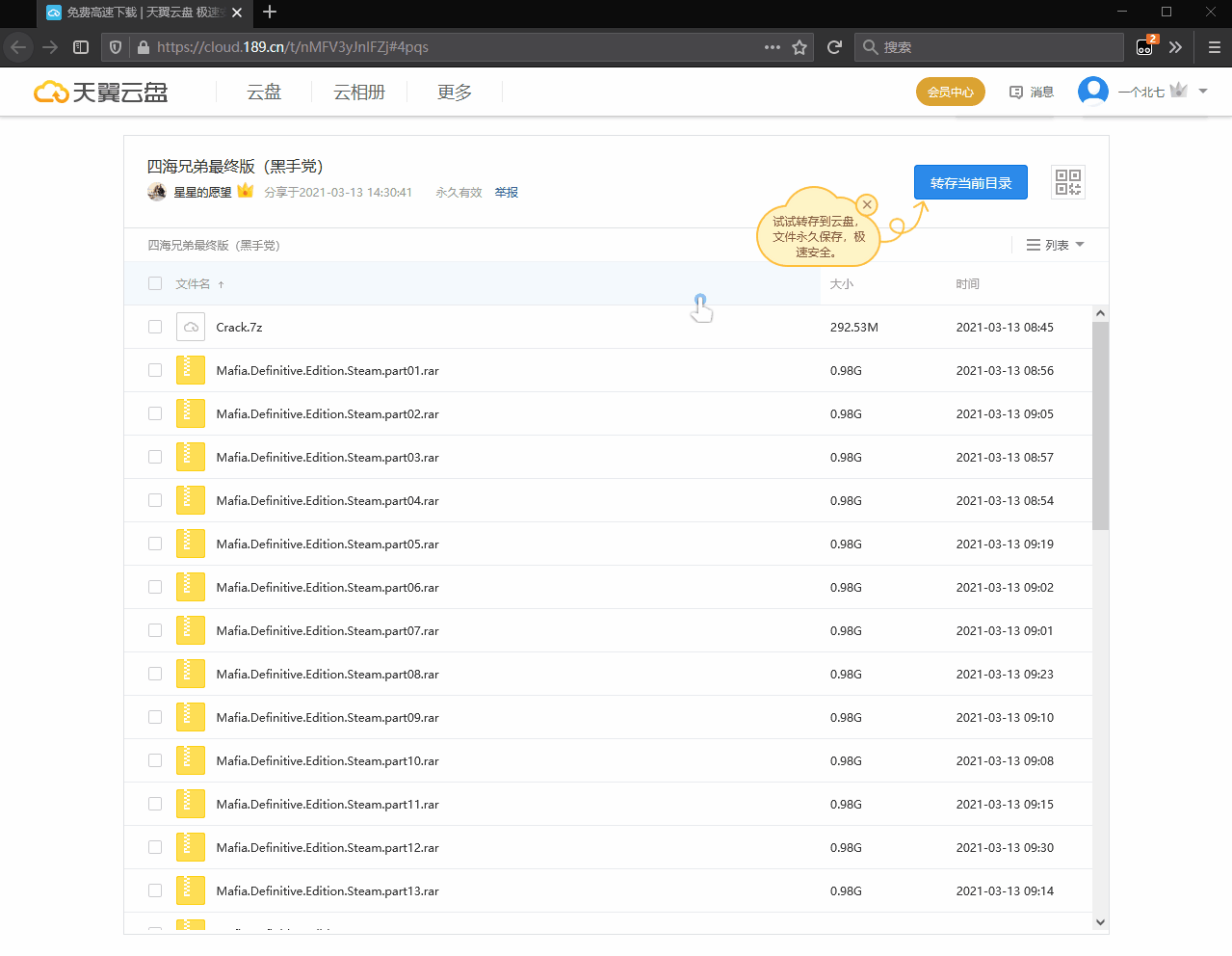Open the 列表 view mode dropdown
Screen dimensions: 1232x956
[1056, 245]
